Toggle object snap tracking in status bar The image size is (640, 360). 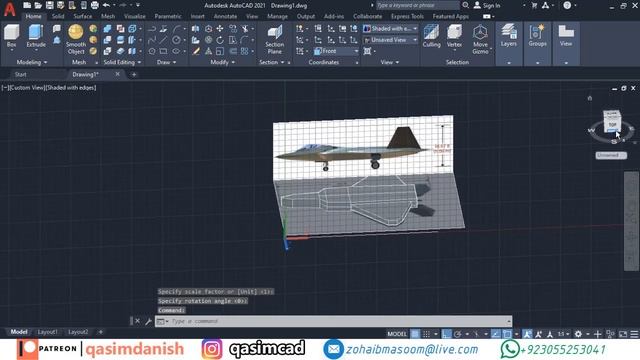coord(495,334)
